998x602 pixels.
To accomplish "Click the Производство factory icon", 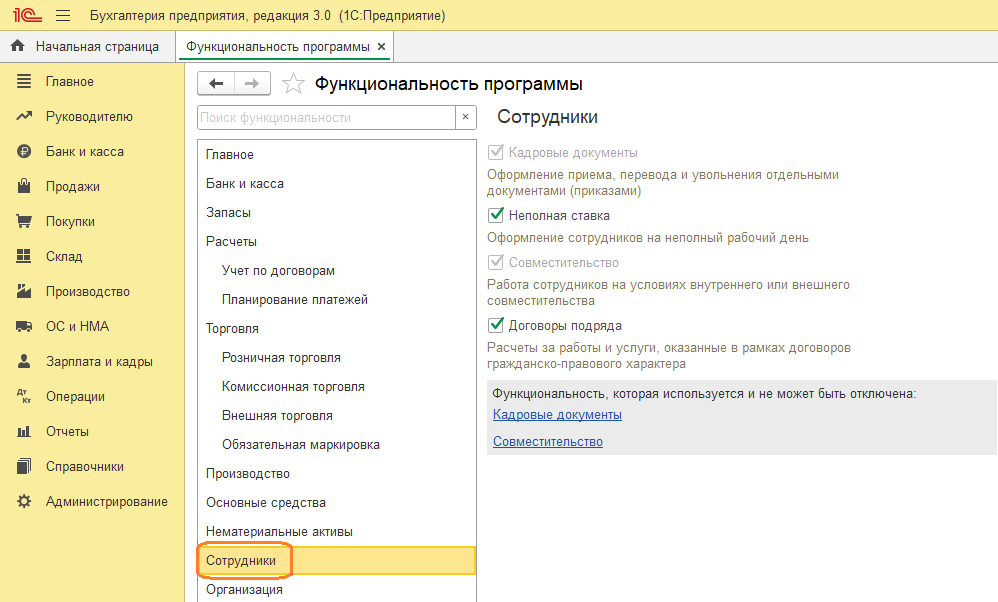I will click(x=24, y=292).
